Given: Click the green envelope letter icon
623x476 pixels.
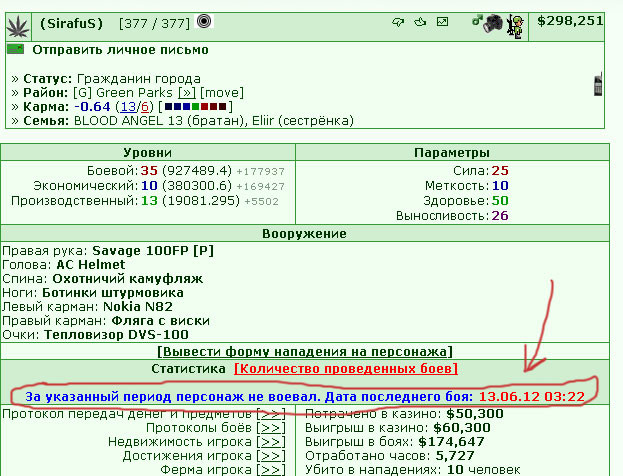Looking at the screenshot, I should tap(15, 49).
